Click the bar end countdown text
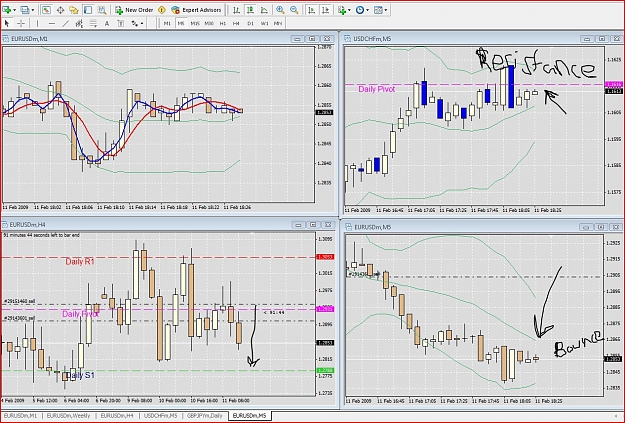 pyautogui.click(x=41, y=235)
